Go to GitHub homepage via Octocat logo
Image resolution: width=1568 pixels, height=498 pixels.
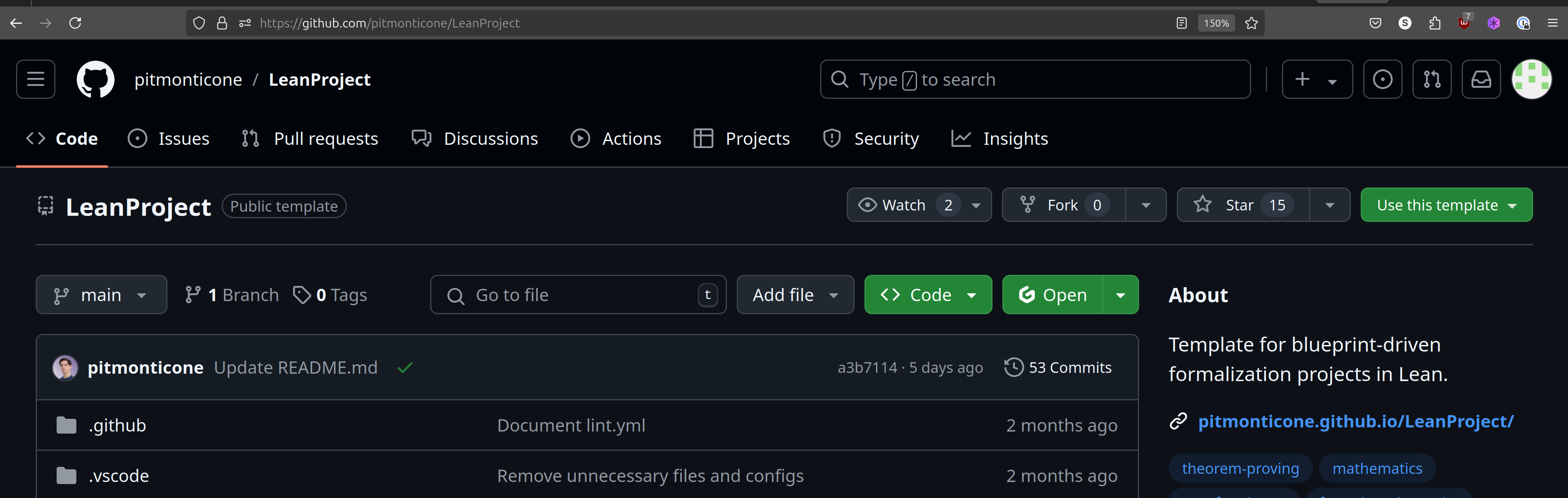96,79
